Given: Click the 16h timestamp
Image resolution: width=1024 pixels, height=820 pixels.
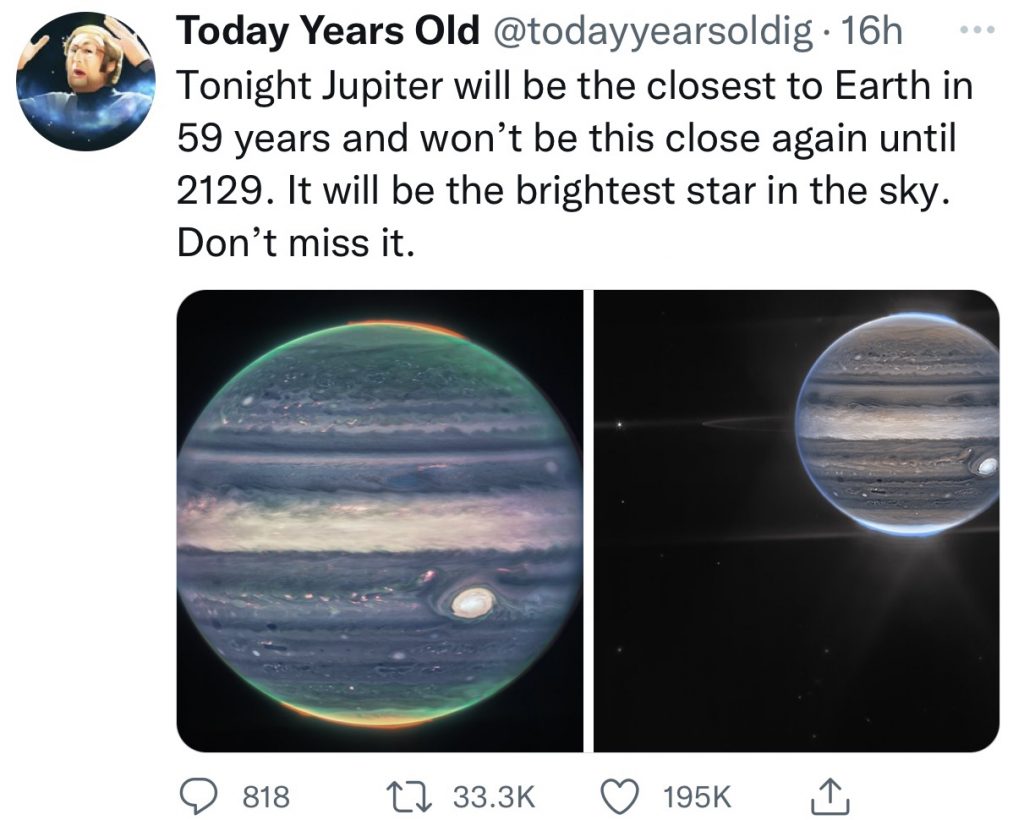Looking at the screenshot, I should click(x=872, y=33).
